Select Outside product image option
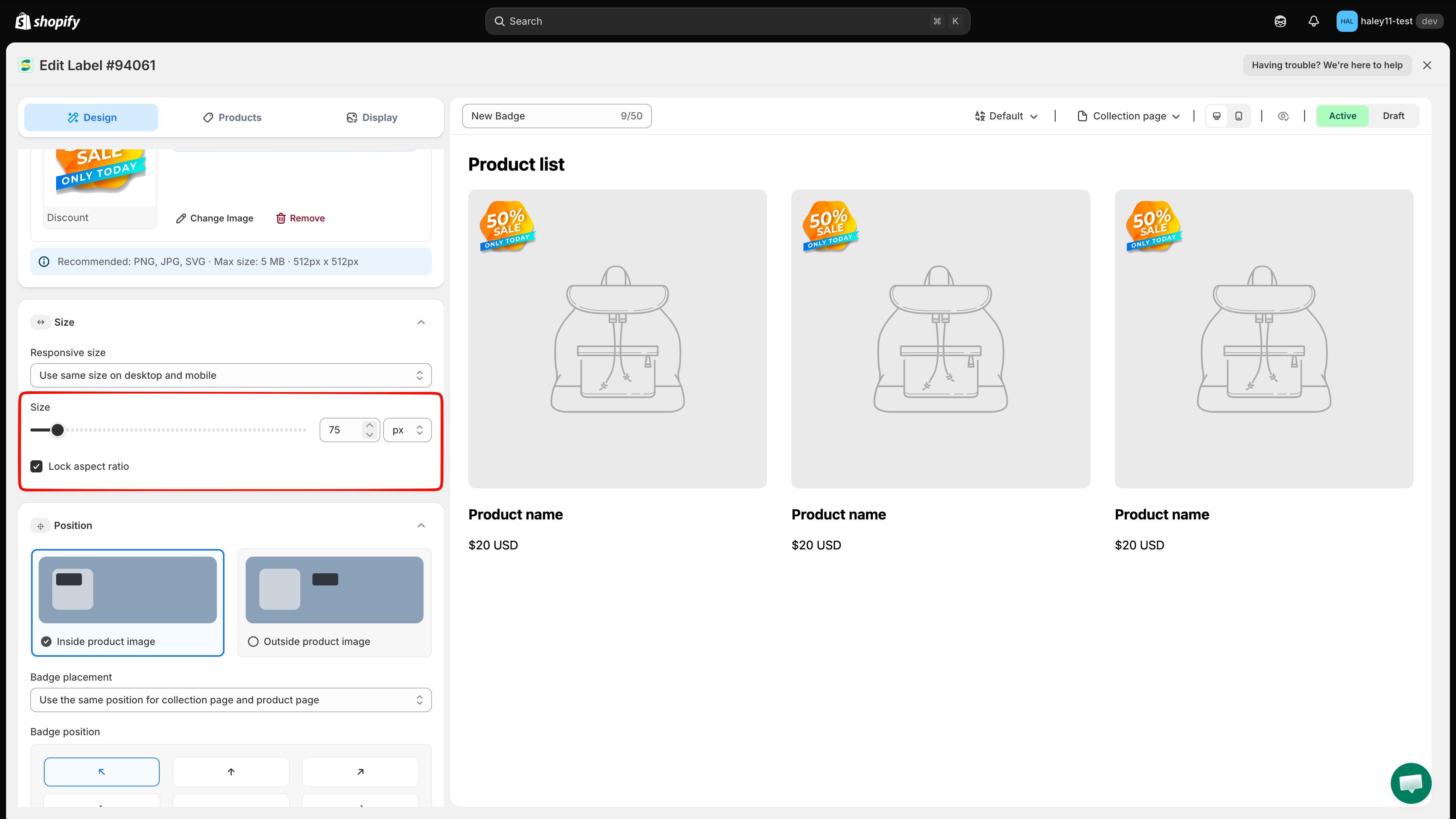The width and height of the screenshot is (1456, 819). [334, 602]
